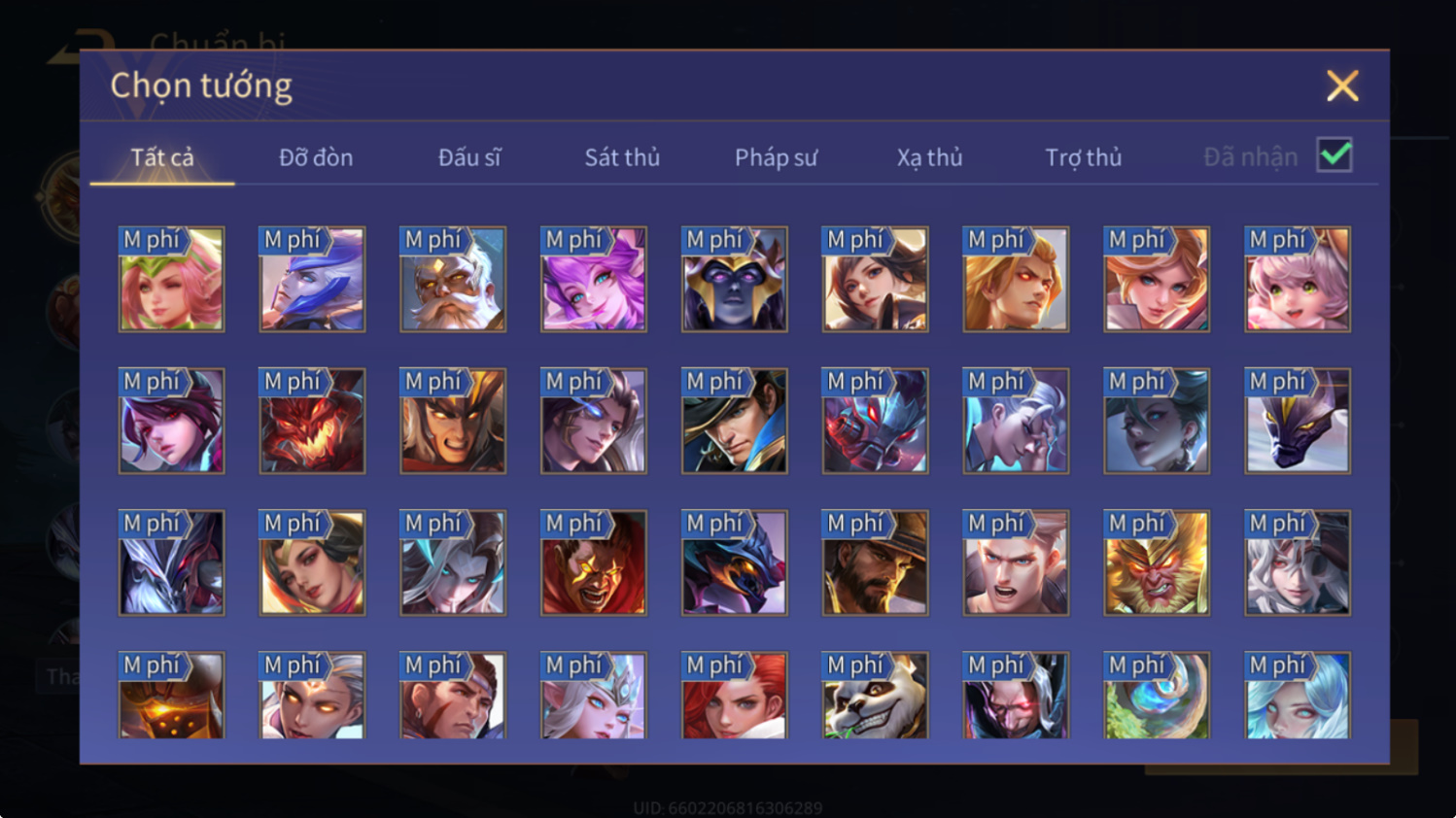The height and width of the screenshot is (818, 1456).
Task: Select the white-bearded old man hero portrait
Action: pos(453,280)
